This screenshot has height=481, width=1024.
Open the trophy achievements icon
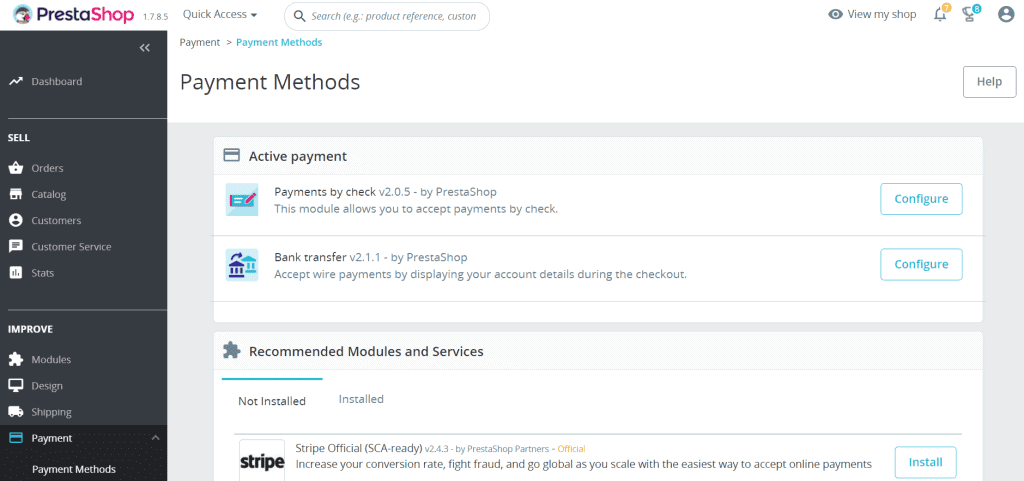(970, 14)
